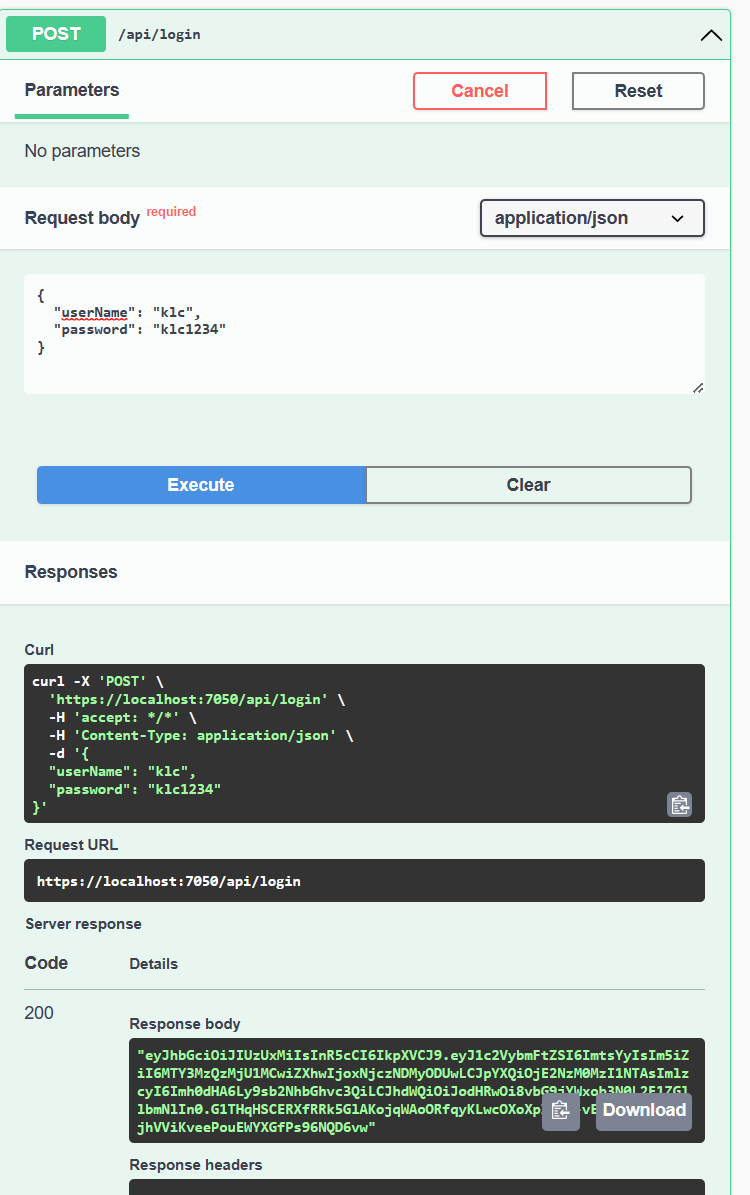This screenshot has height=1195, width=750.
Task: Click the Responses section header
Action: coord(71,572)
